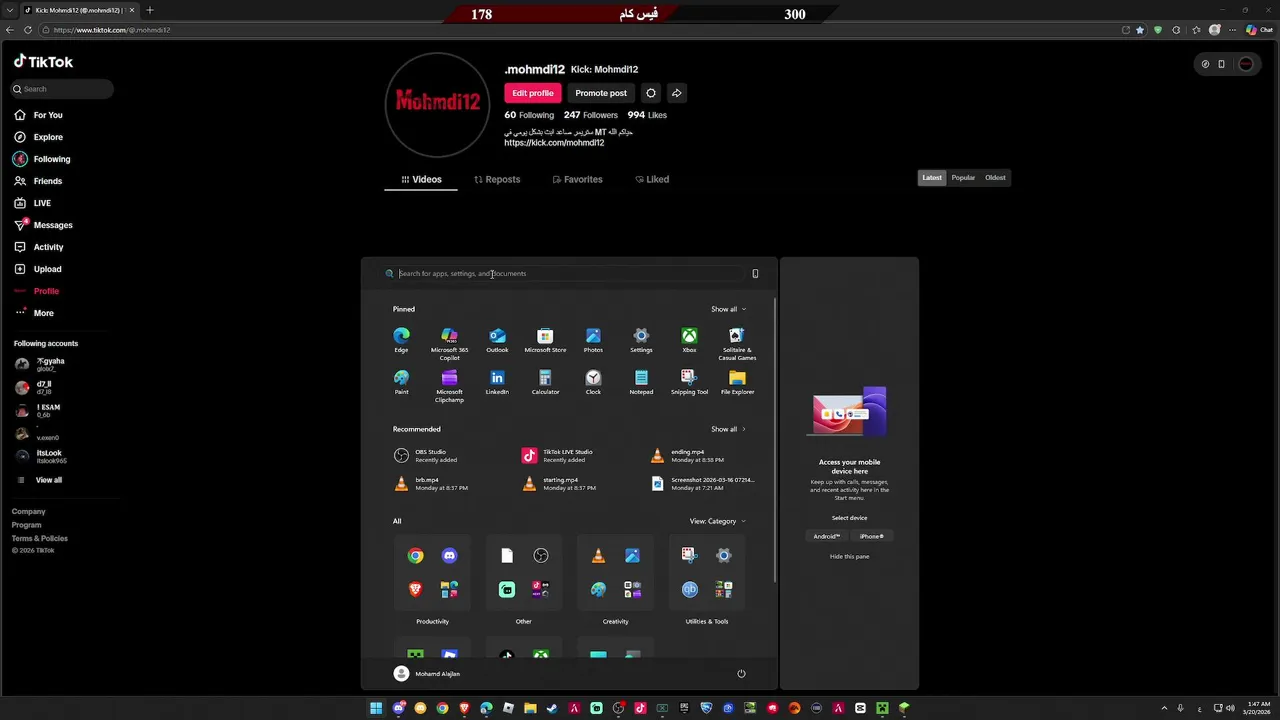Open Outlook from Start menu
The height and width of the screenshot is (720, 1280).
[497, 340]
